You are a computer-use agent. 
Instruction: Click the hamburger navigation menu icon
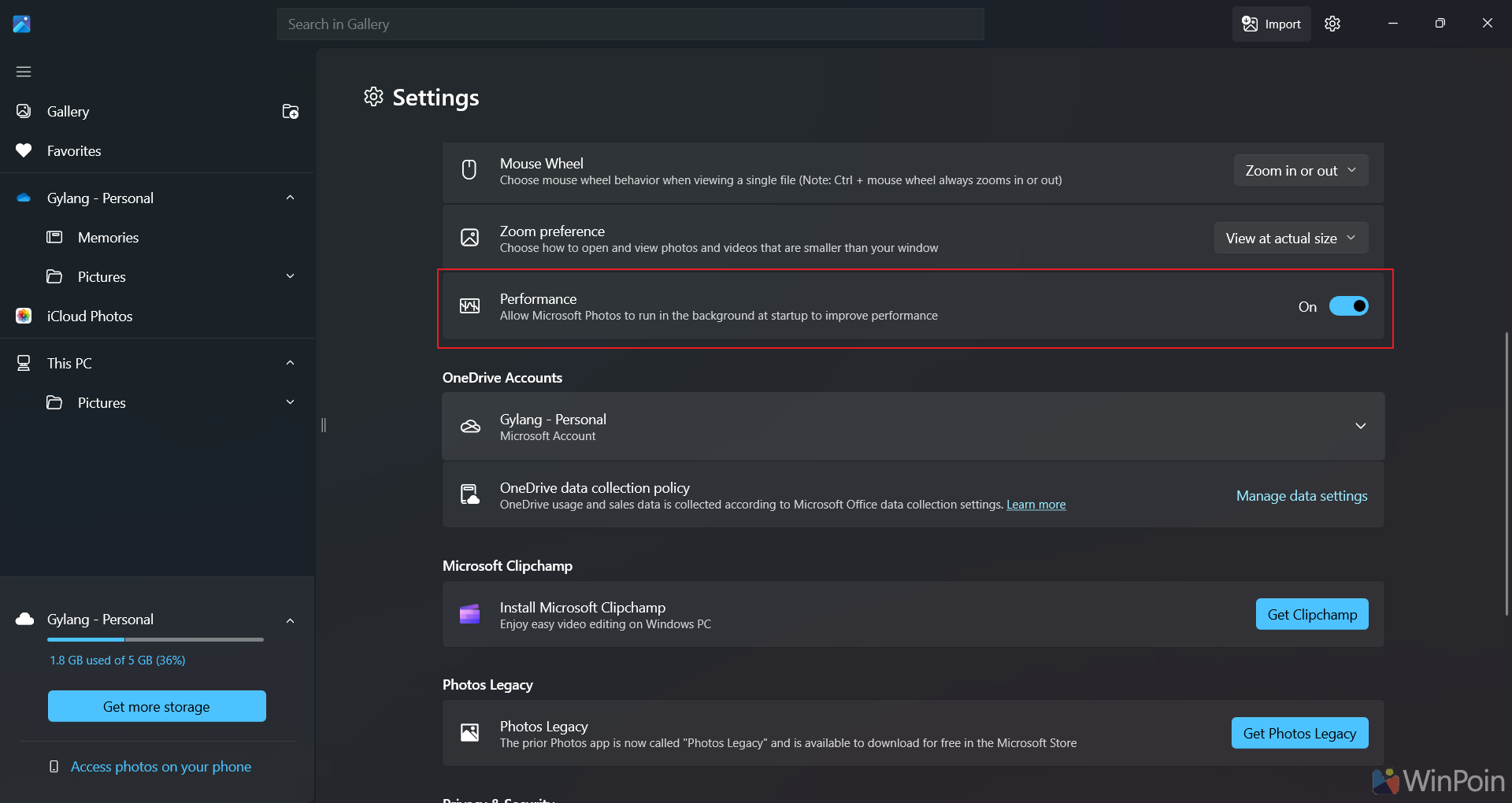(x=24, y=72)
